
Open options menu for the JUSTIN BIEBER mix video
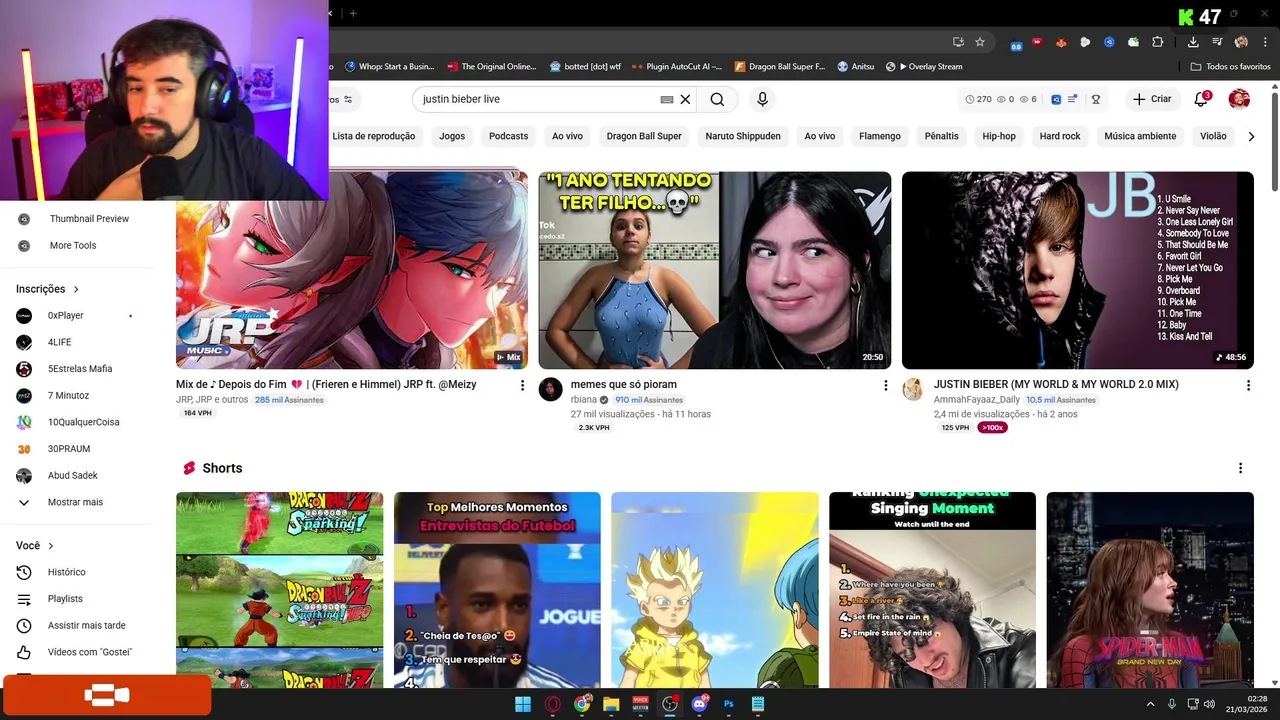click(x=1248, y=385)
